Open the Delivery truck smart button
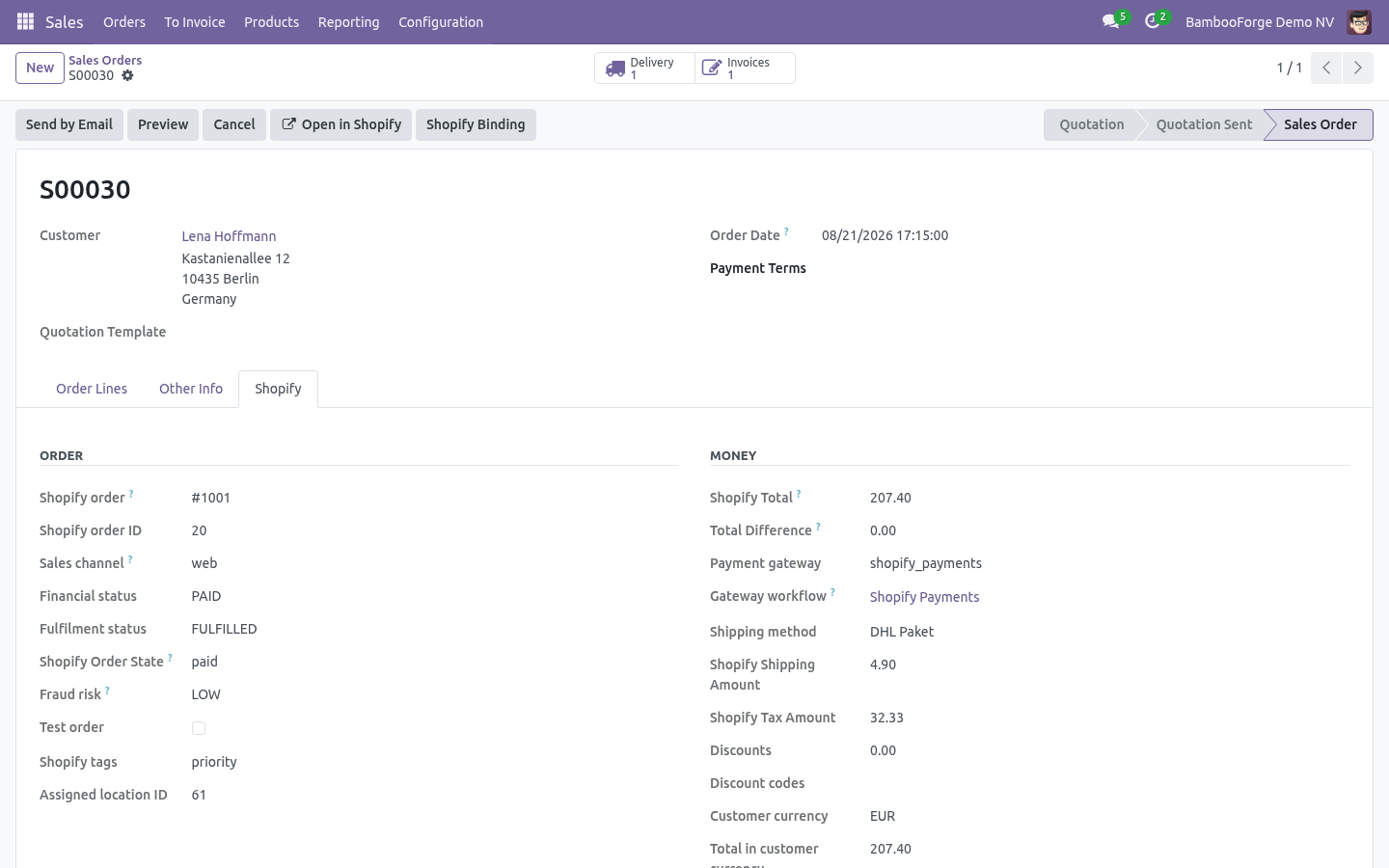 pyautogui.click(x=644, y=68)
